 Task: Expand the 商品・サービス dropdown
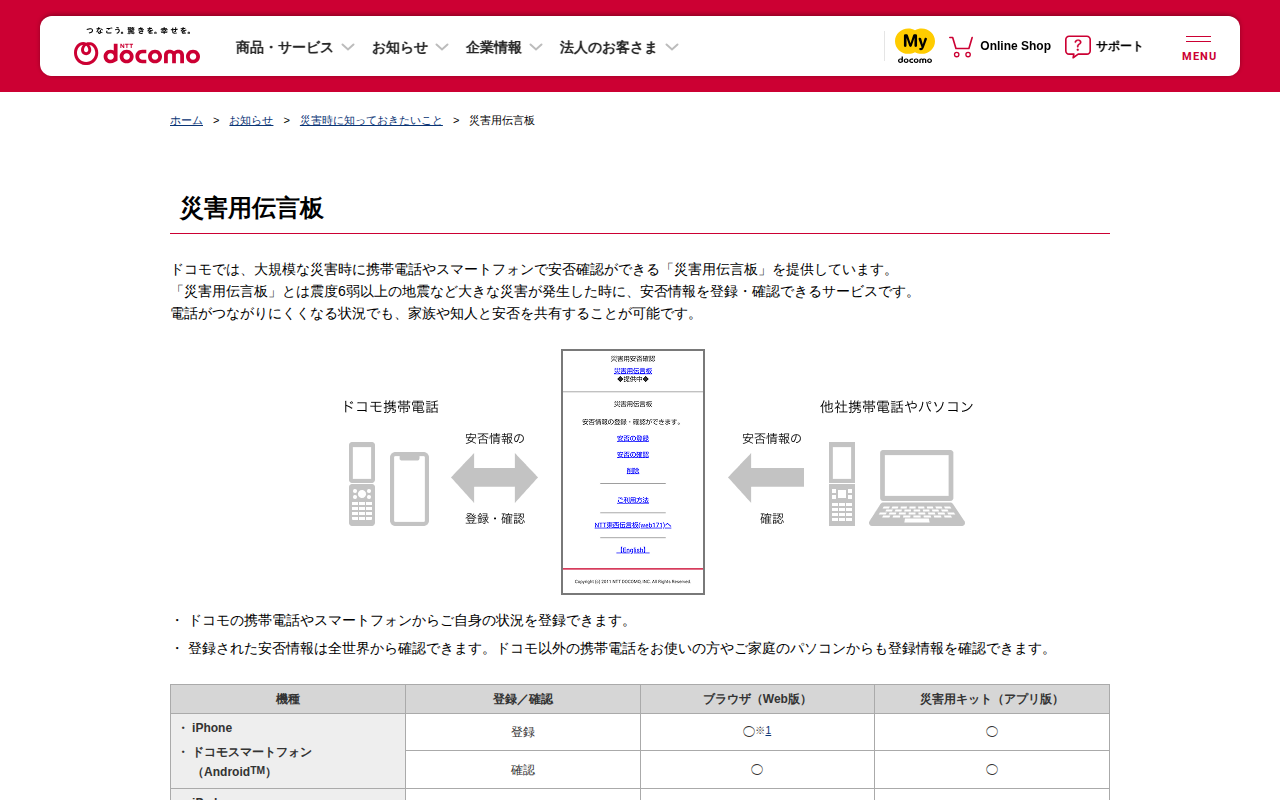(295, 47)
